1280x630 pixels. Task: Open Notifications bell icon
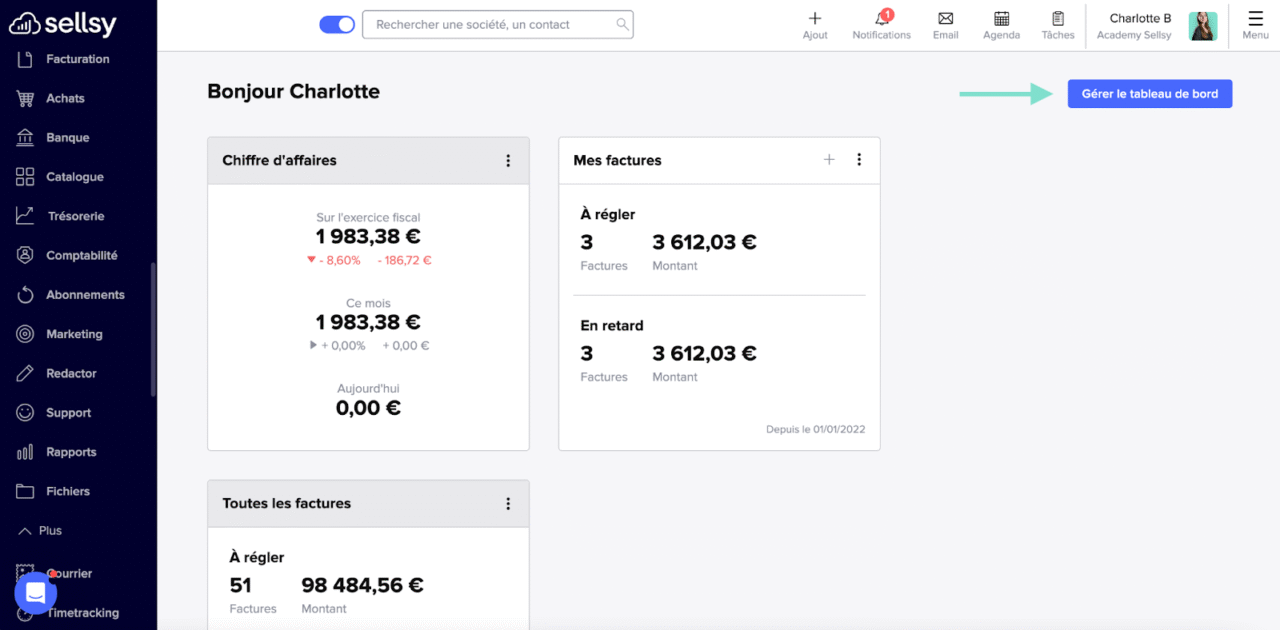[x=882, y=18]
